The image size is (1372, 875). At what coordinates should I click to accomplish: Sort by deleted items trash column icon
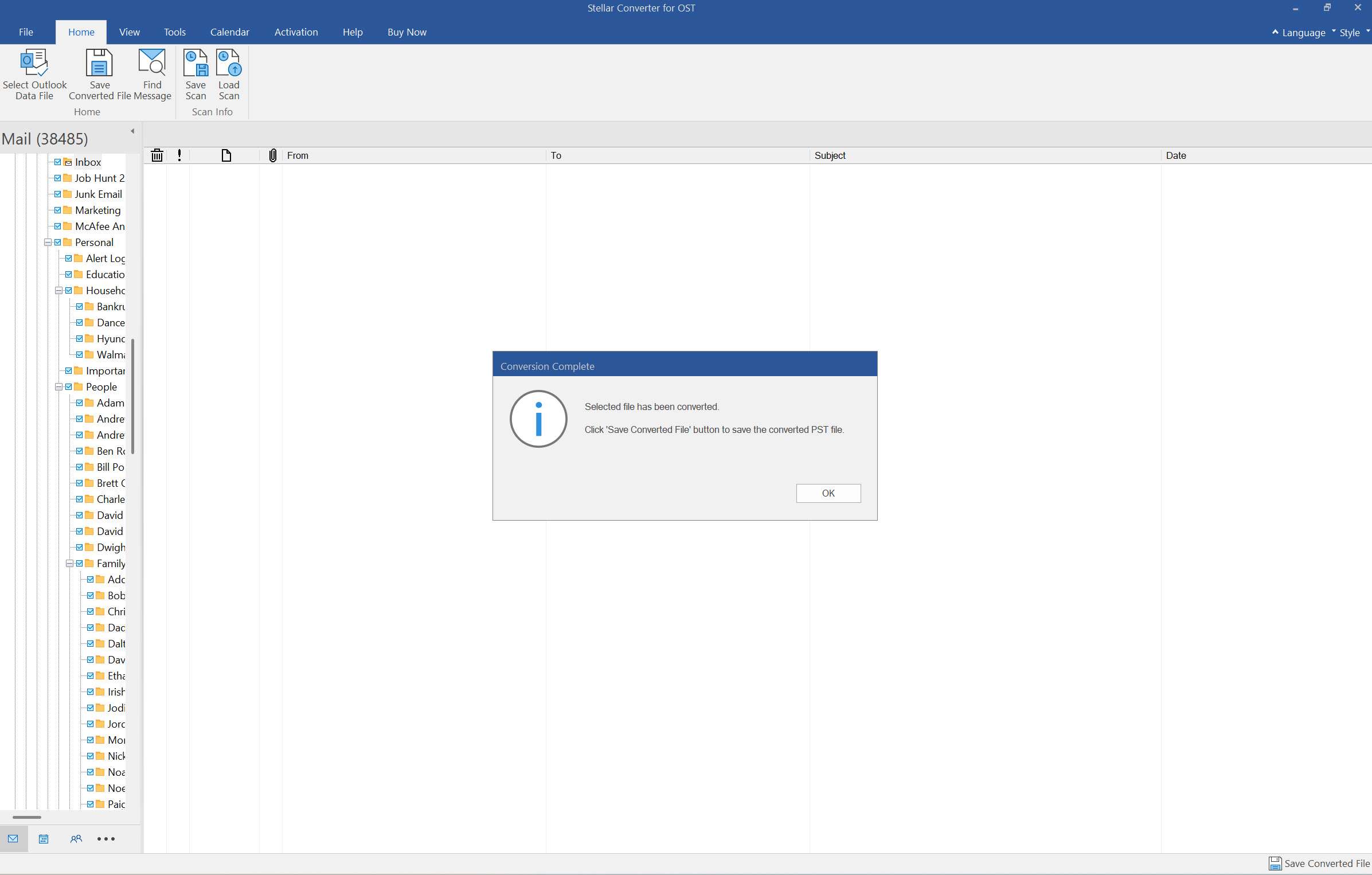[157, 155]
